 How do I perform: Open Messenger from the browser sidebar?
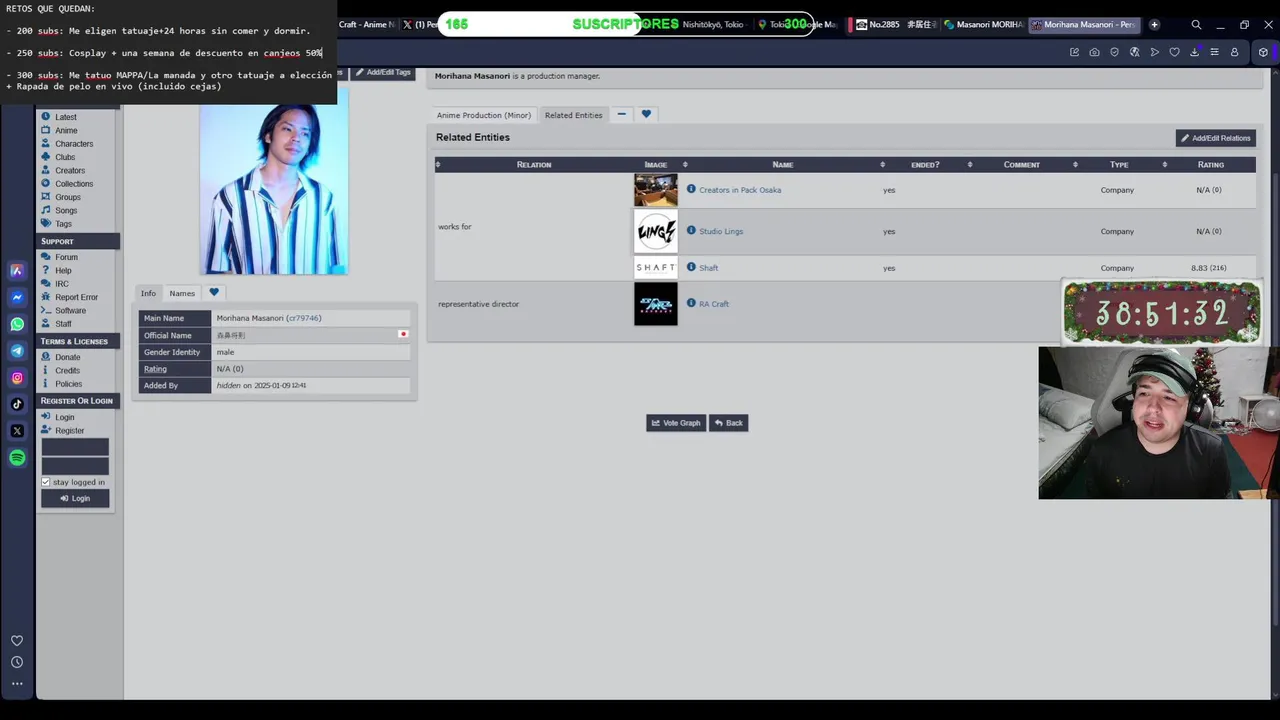(x=17, y=297)
